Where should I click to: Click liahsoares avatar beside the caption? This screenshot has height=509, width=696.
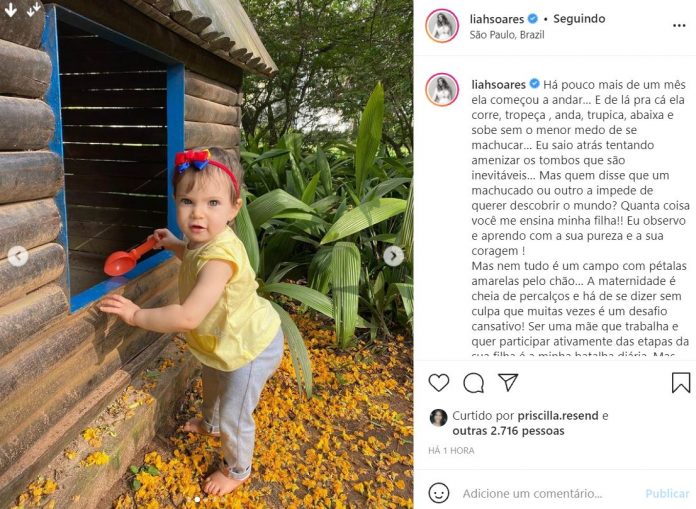(442, 90)
